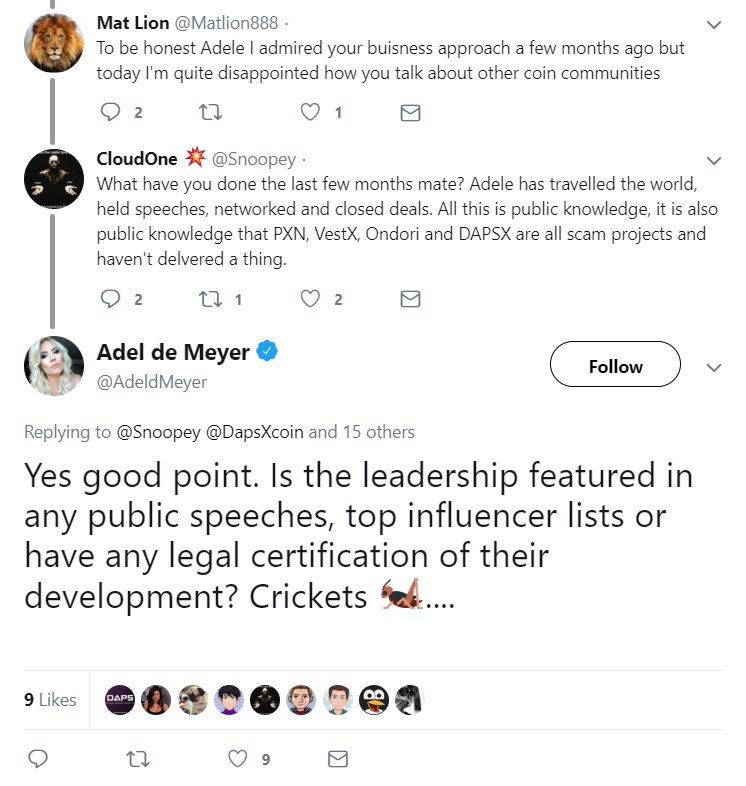The image size is (746, 786).
Task: Open more options for Mat Lion's tweet
Action: tap(714, 24)
